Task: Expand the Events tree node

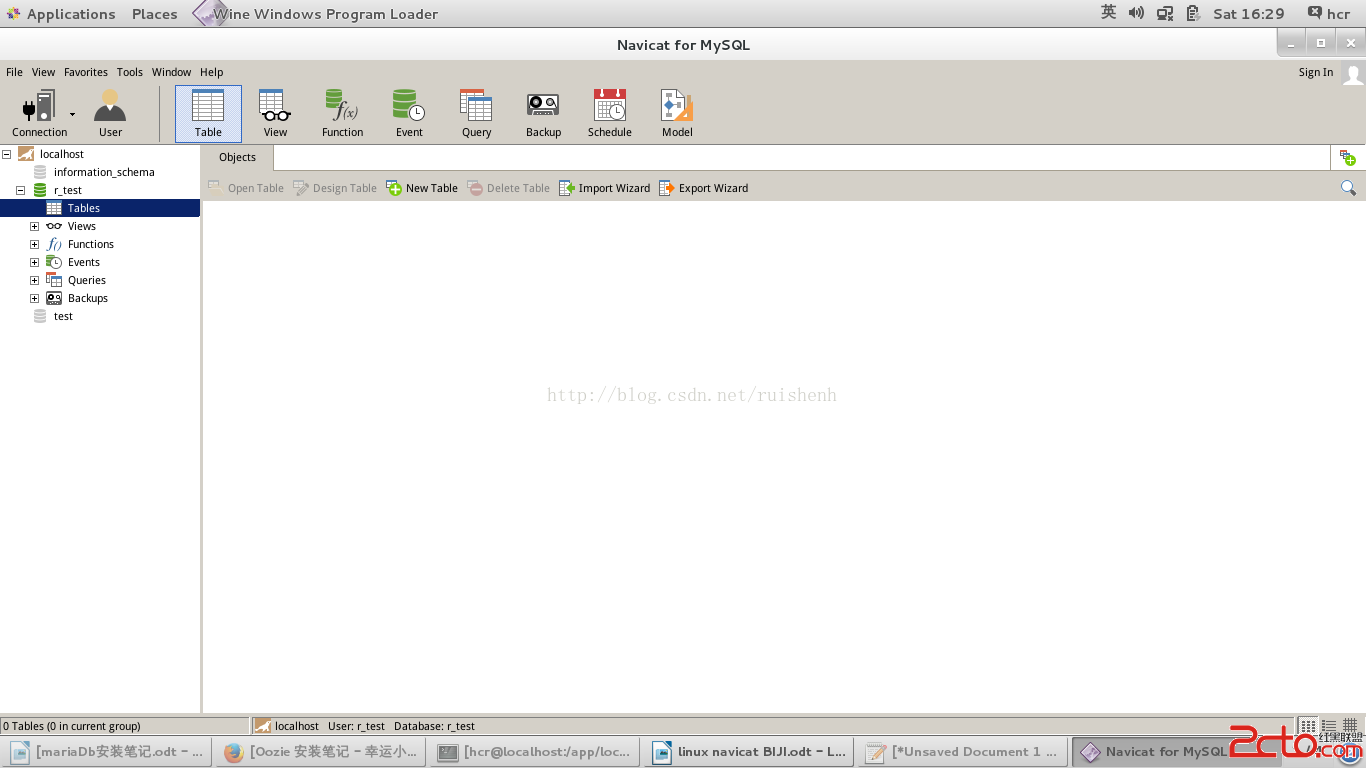Action: click(34, 262)
